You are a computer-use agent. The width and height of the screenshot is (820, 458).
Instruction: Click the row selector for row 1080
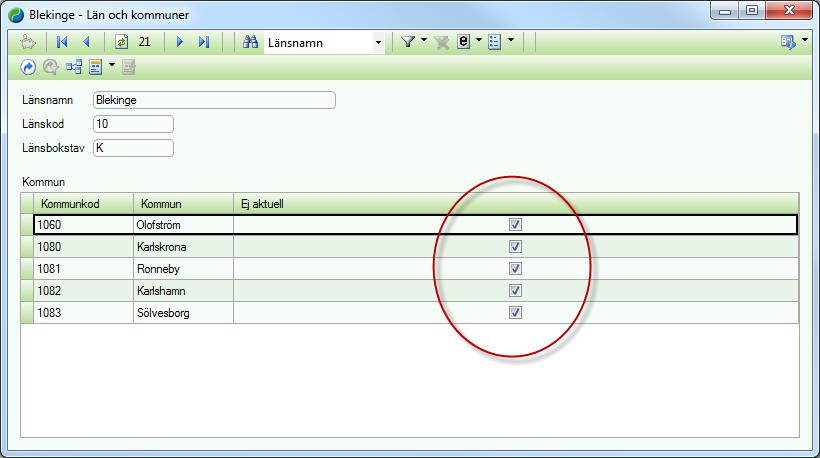point(27,247)
